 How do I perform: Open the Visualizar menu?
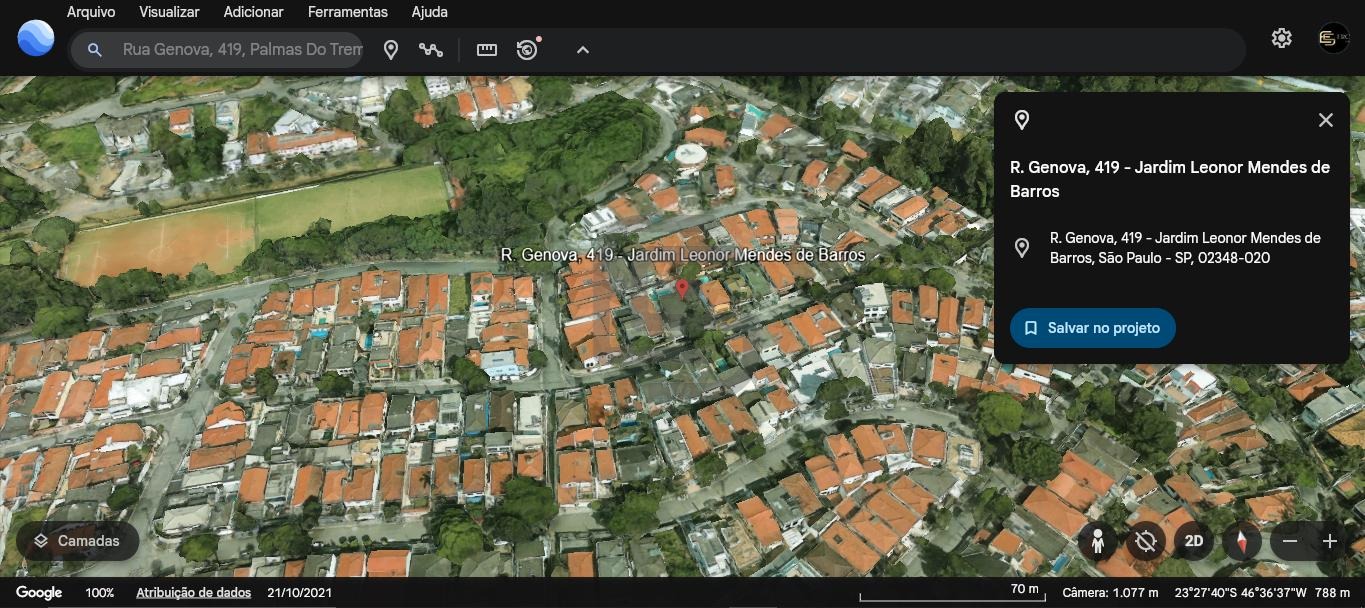click(169, 12)
